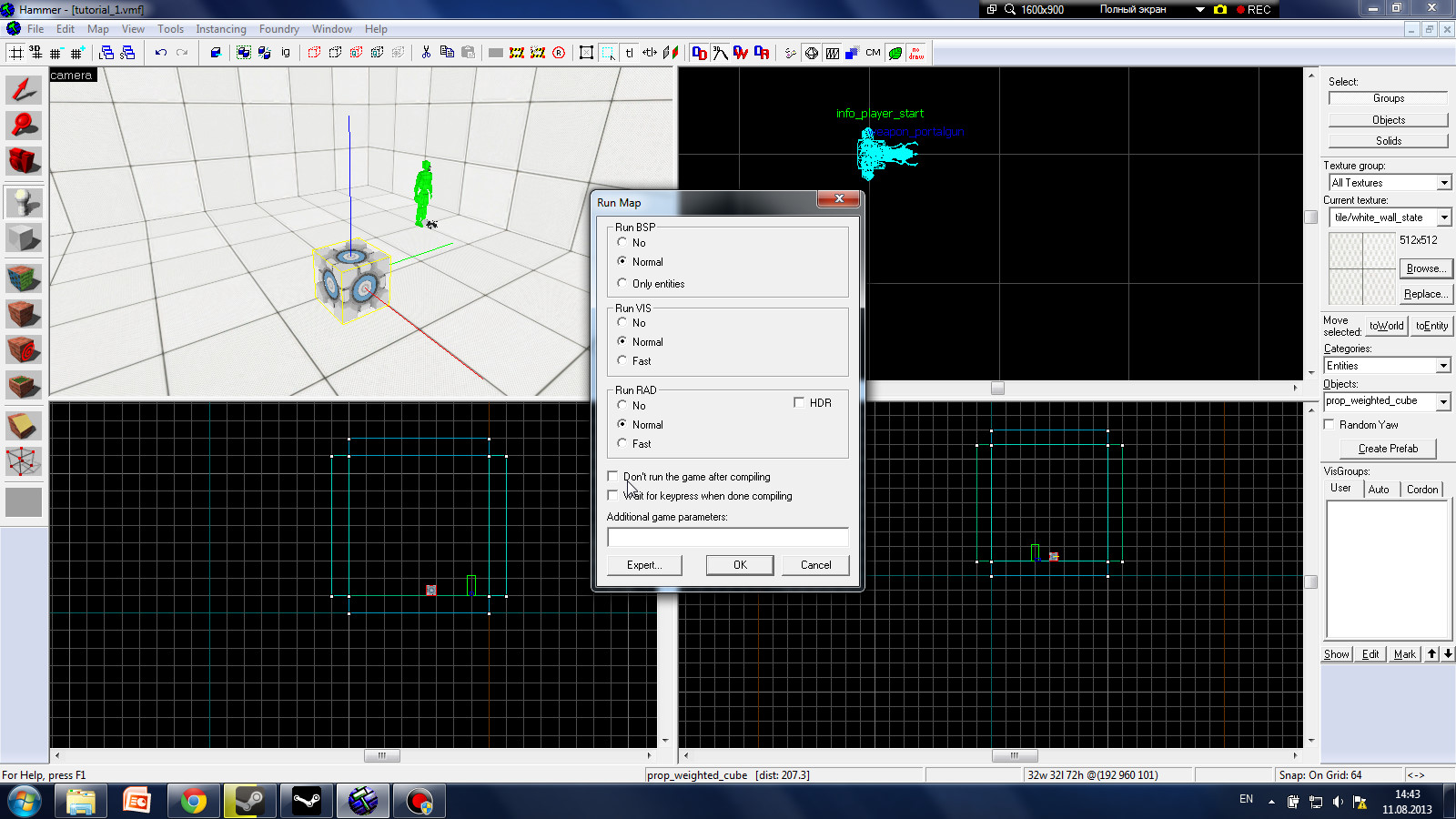Select 'Only entities' under Run BSP

[x=622, y=283]
